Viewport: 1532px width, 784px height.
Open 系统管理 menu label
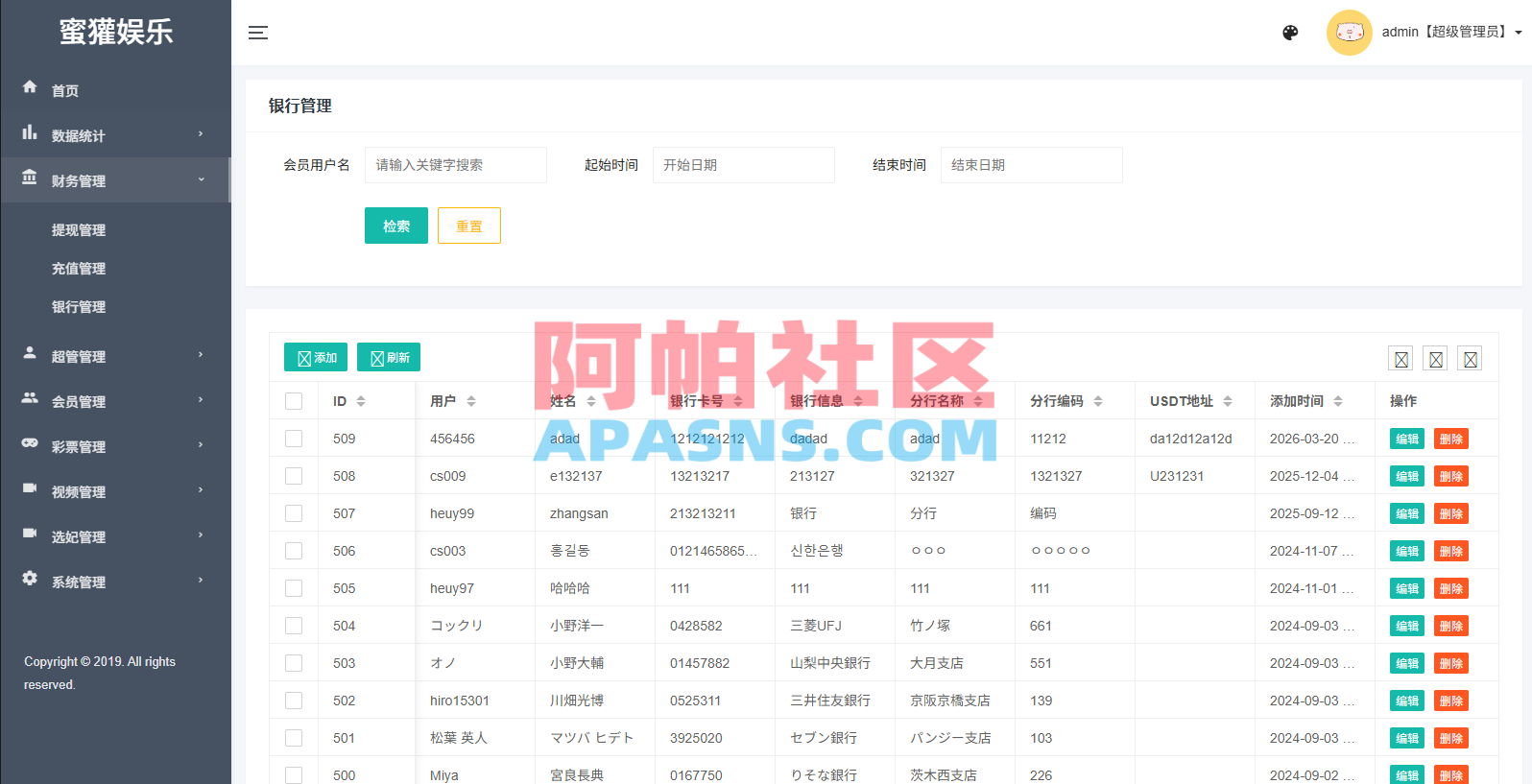(79, 582)
